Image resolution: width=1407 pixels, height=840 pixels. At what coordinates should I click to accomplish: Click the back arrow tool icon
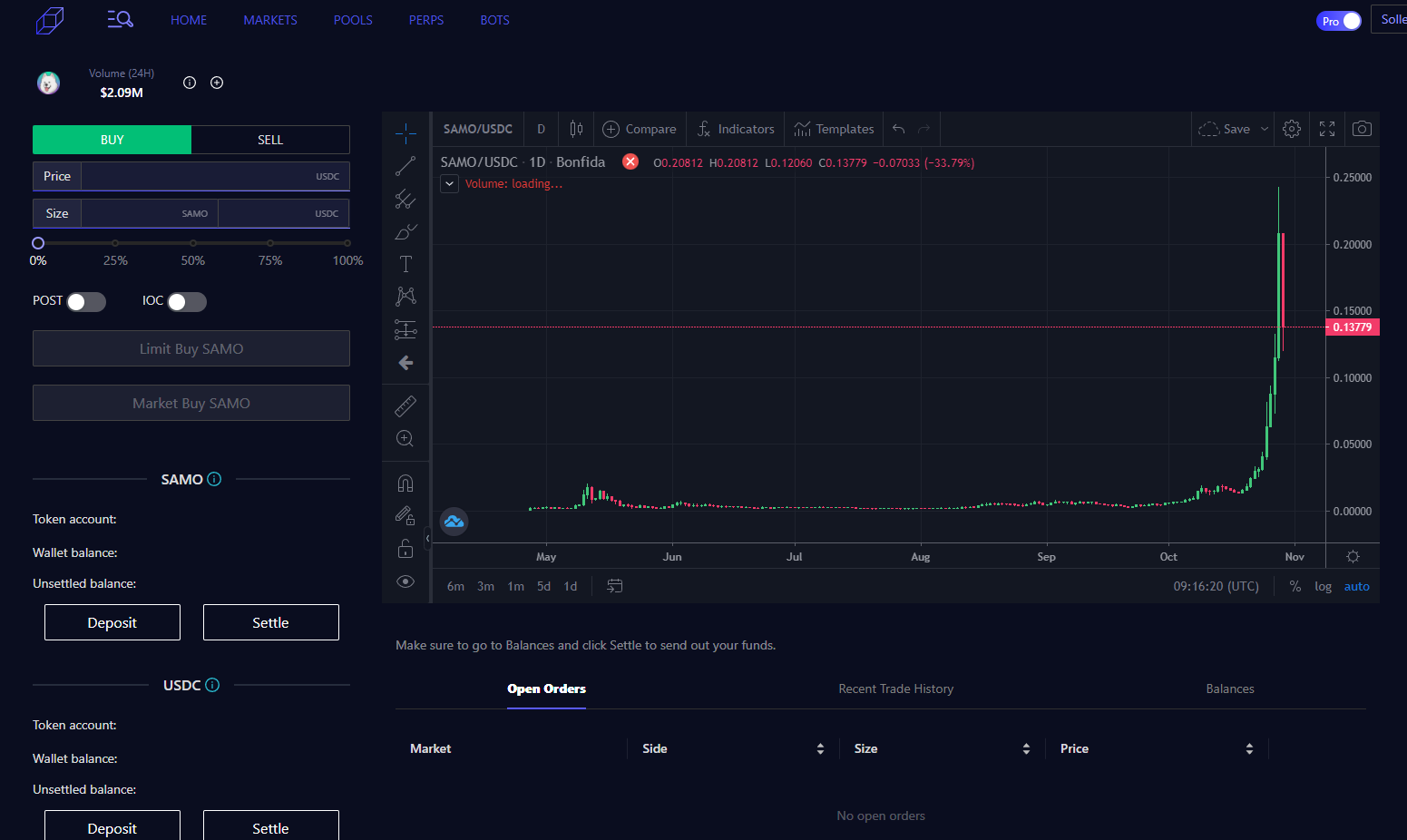[405, 363]
